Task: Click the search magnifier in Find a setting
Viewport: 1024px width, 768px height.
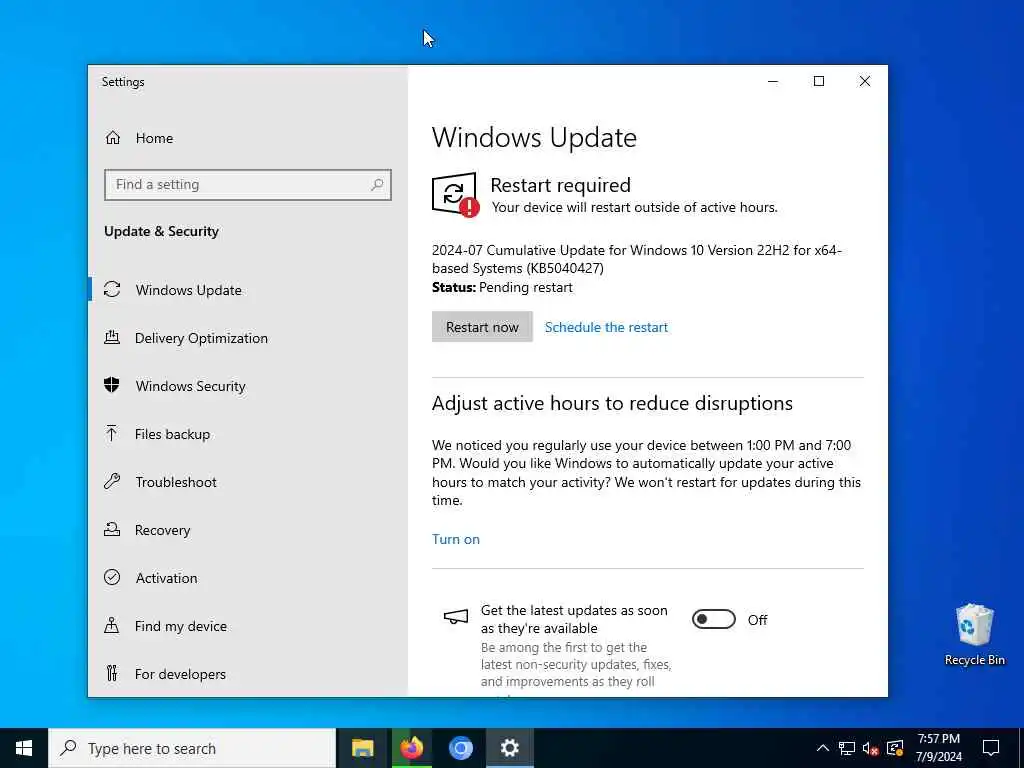Action: [x=377, y=185]
